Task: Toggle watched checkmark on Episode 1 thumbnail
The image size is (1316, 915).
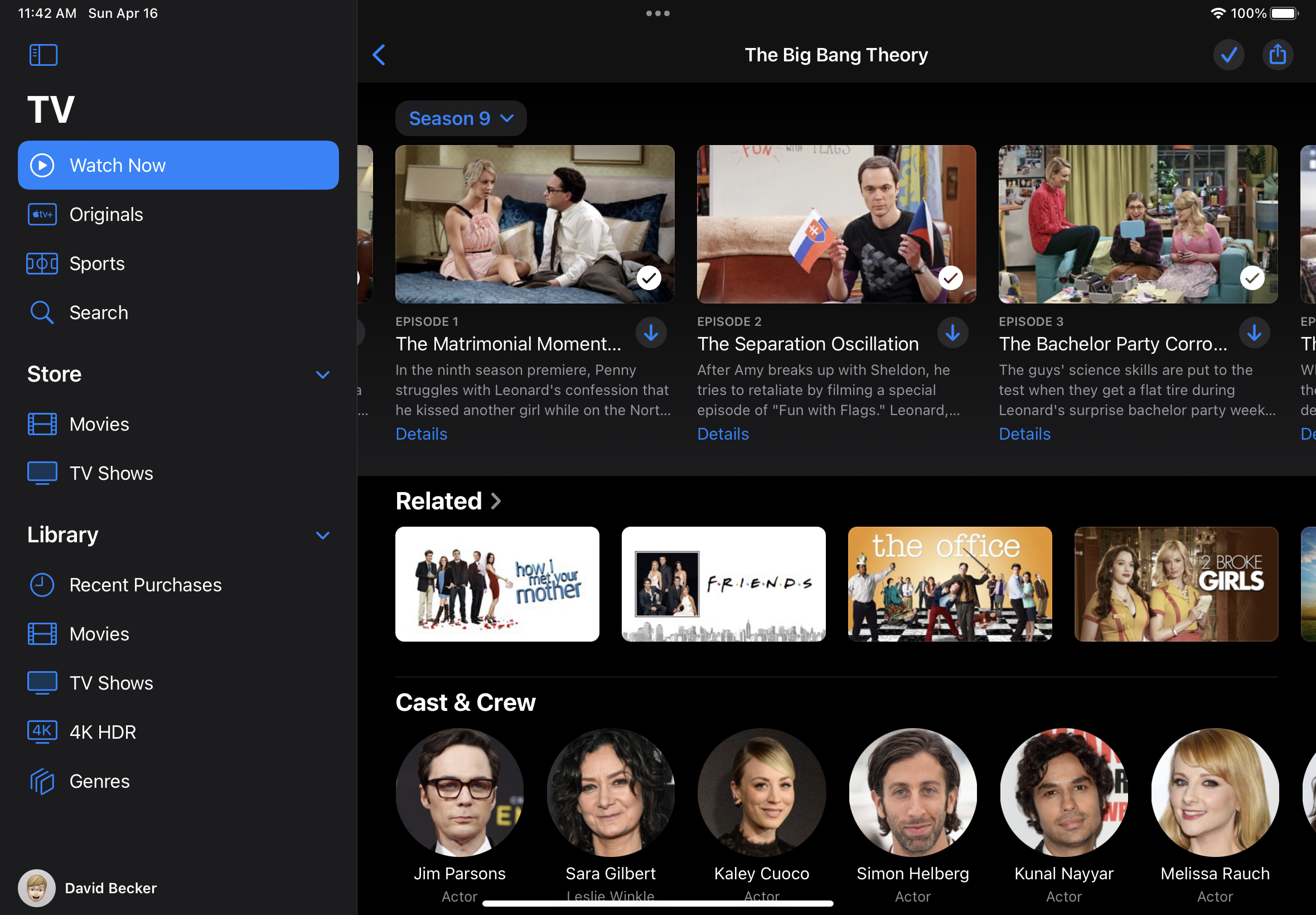Action: pos(649,278)
